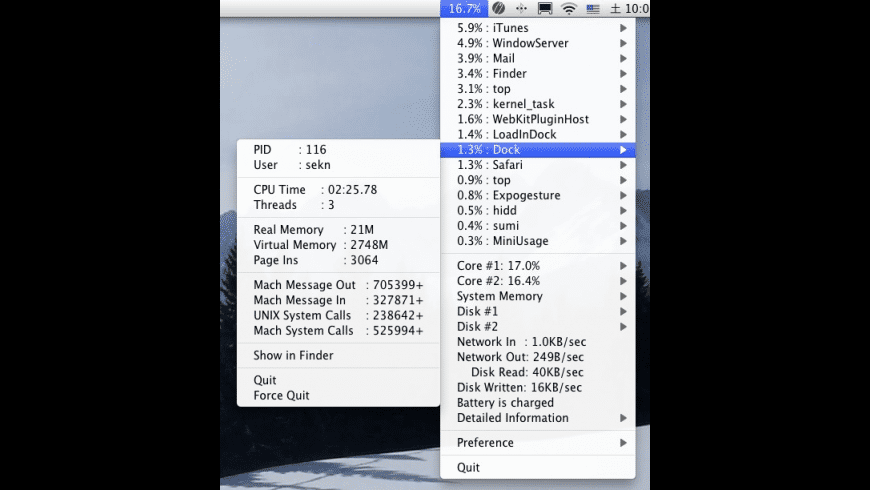Click the Mach System Calls : 525994+ line
Screen dimensions: 870x490
(x=338, y=331)
